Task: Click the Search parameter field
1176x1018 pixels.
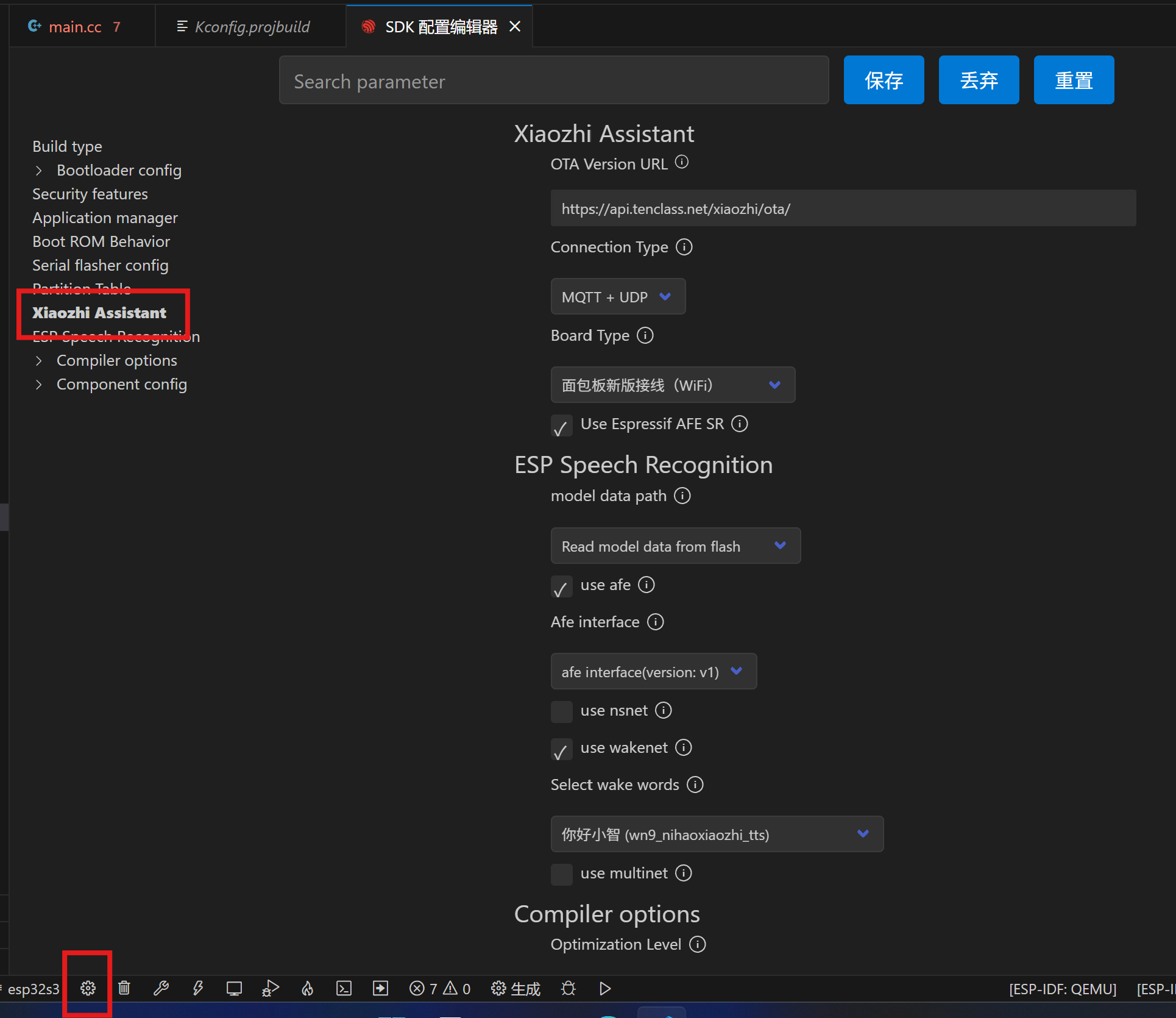Action: 554,80
